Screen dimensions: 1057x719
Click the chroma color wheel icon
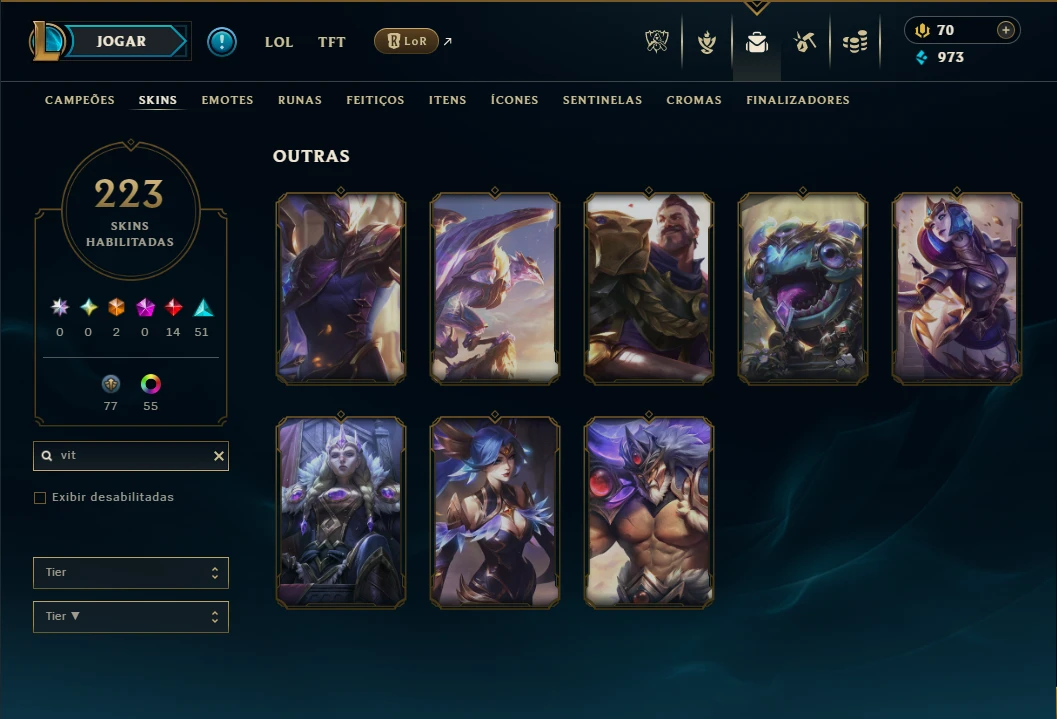click(x=150, y=384)
